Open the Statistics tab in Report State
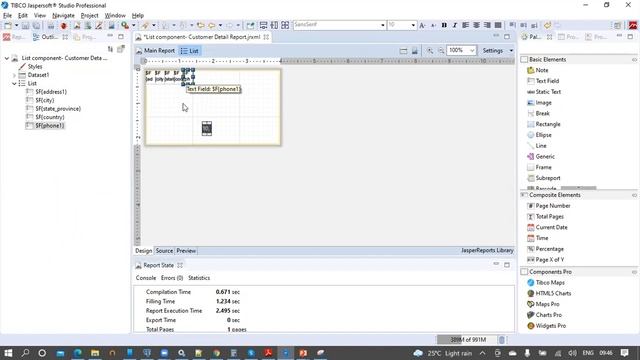 tap(199, 278)
